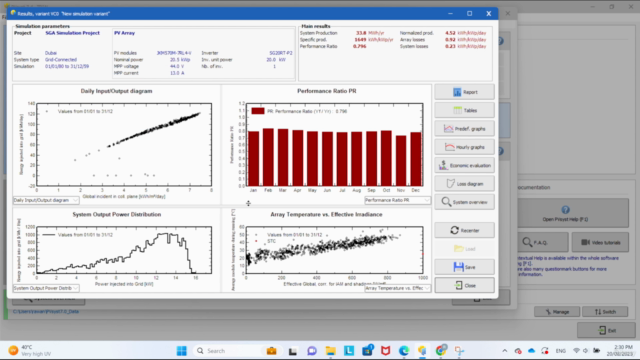
Task: Open Economic evaluation
Action: [x=464, y=165]
